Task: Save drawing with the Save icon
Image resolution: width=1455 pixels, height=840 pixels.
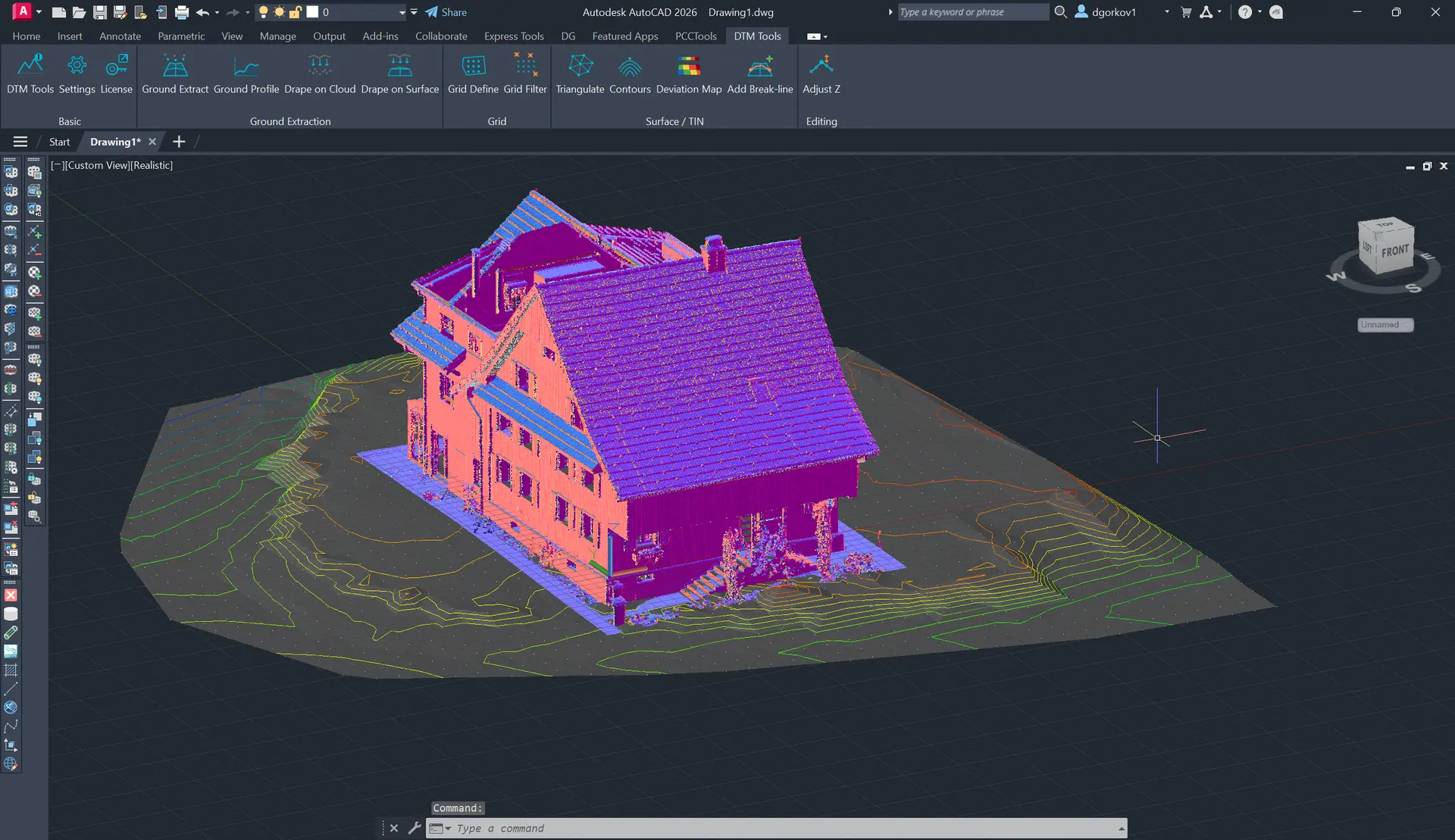Action: click(x=99, y=12)
